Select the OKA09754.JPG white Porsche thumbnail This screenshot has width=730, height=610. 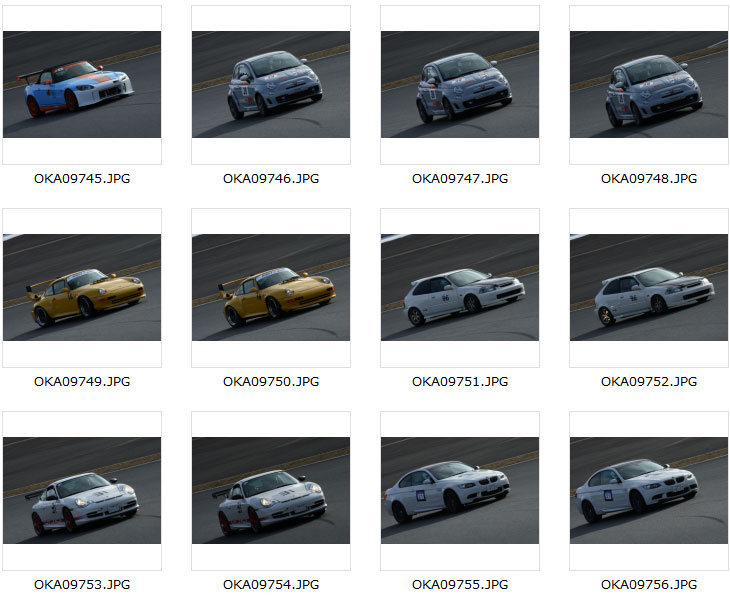click(271, 490)
